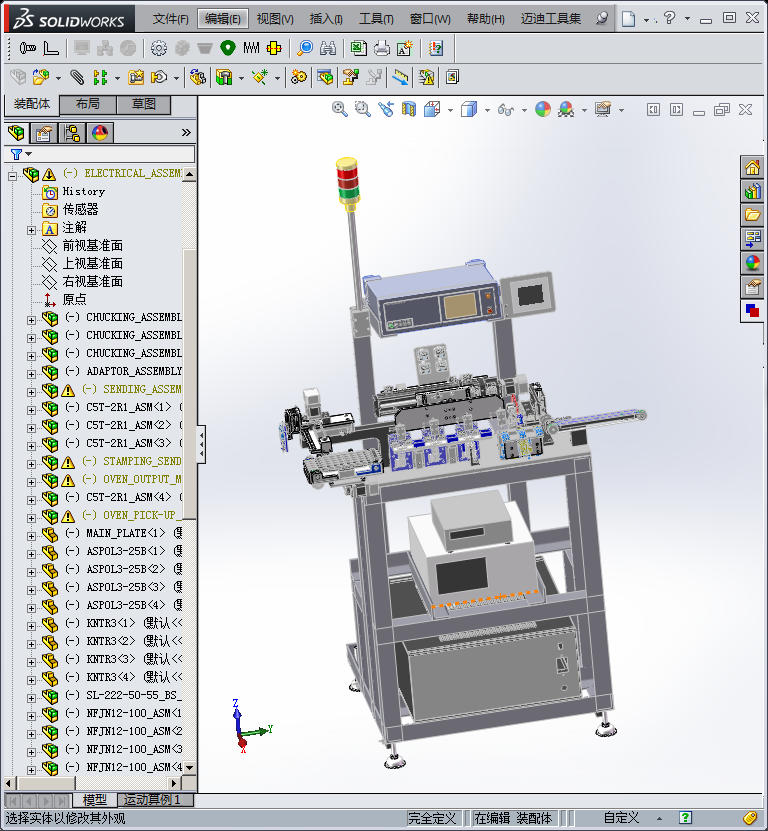Click the Assembly Features icon
Screen dimensions: 768x831
tap(224, 77)
